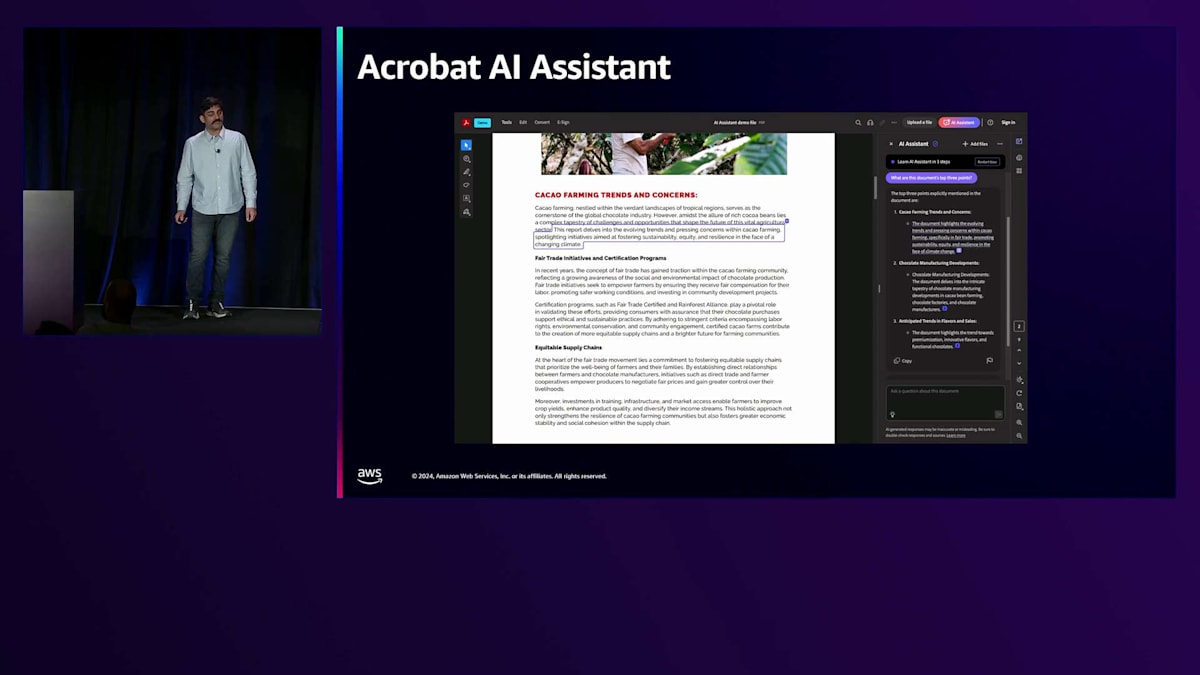The height and width of the screenshot is (675, 1200).
Task: Click the Add files button
Action: [975, 144]
